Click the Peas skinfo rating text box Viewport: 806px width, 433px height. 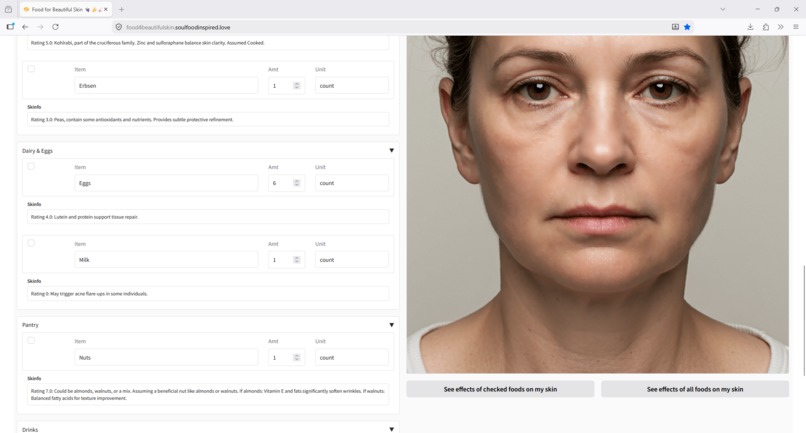tap(208, 119)
